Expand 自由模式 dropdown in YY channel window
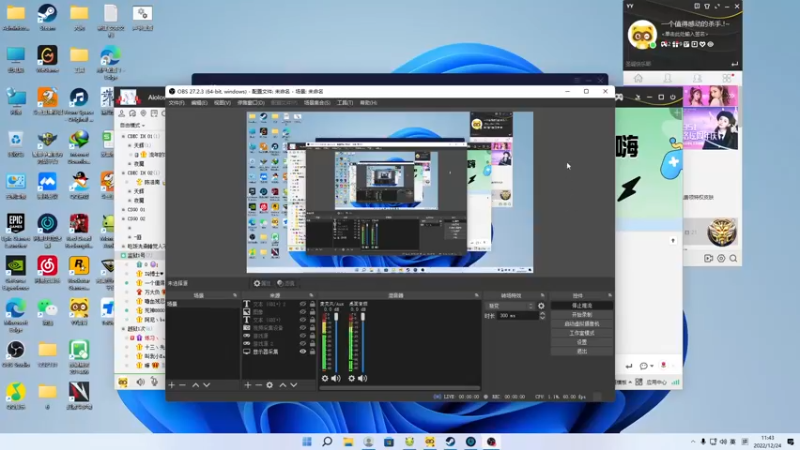800x450 pixels. 132,125
